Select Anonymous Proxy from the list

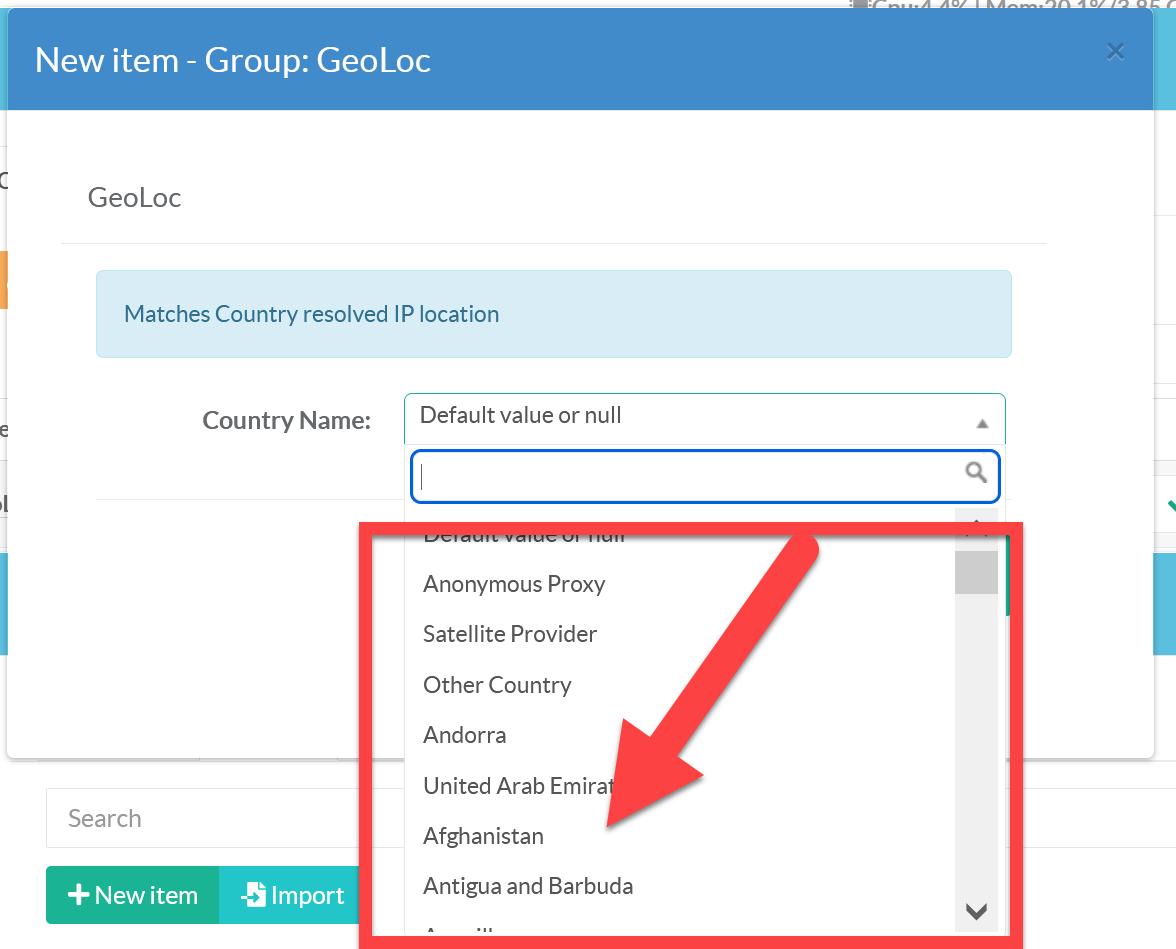[514, 584]
